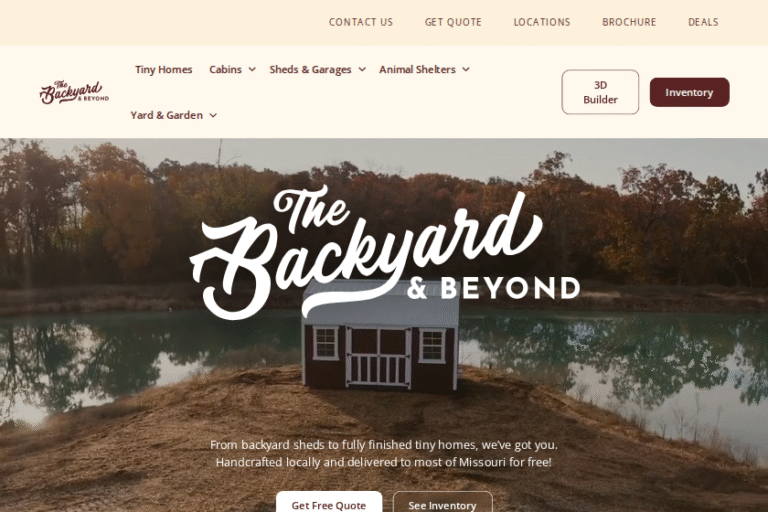Go to the Contact Us link

tap(361, 22)
